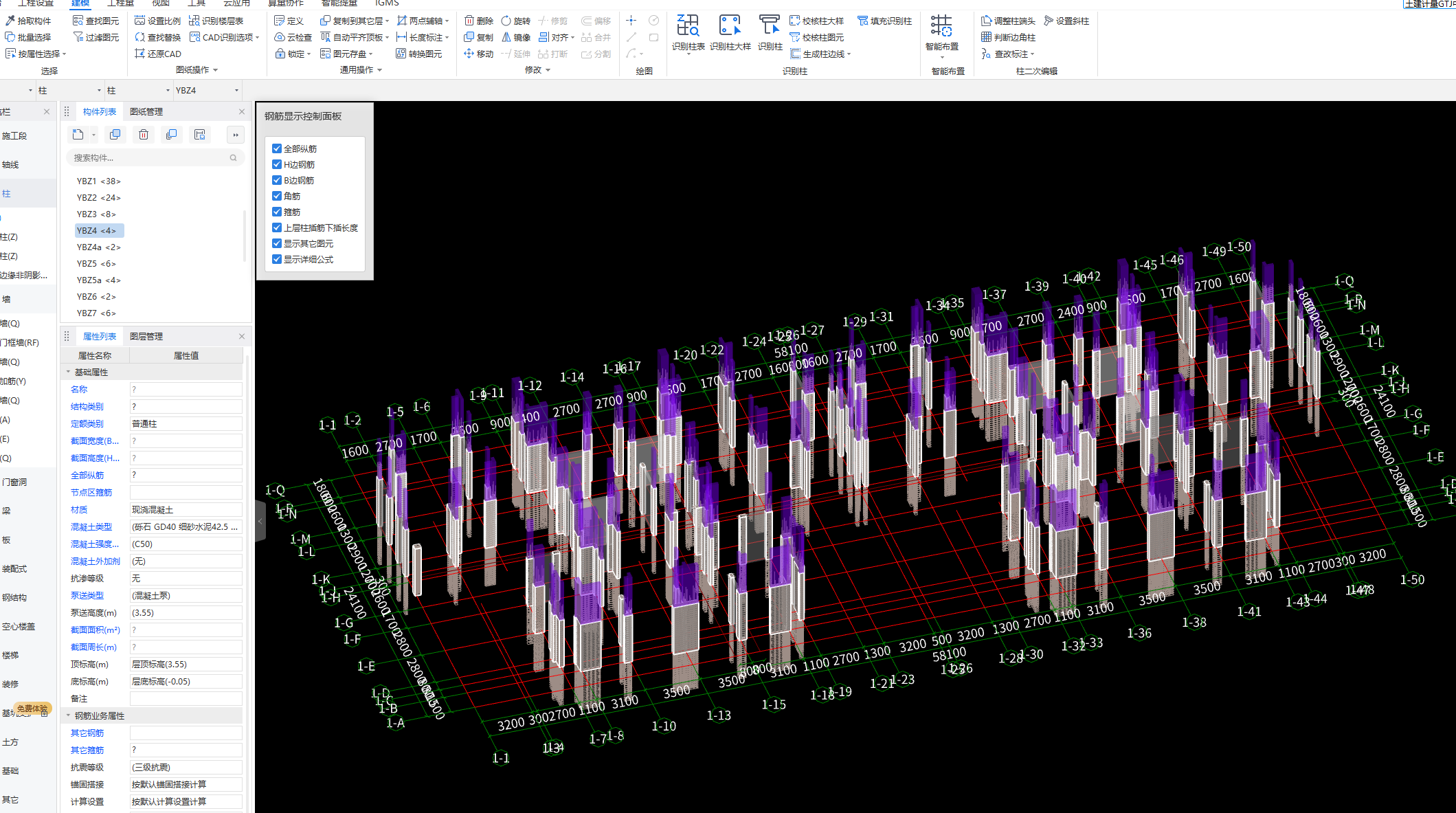Select 门窗洞 in navigation bar
Viewport: 1456px width, 813px height.
click(x=14, y=482)
